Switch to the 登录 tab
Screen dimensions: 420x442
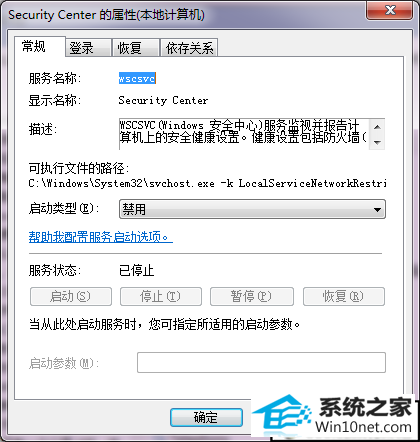pyautogui.click(x=88, y=48)
